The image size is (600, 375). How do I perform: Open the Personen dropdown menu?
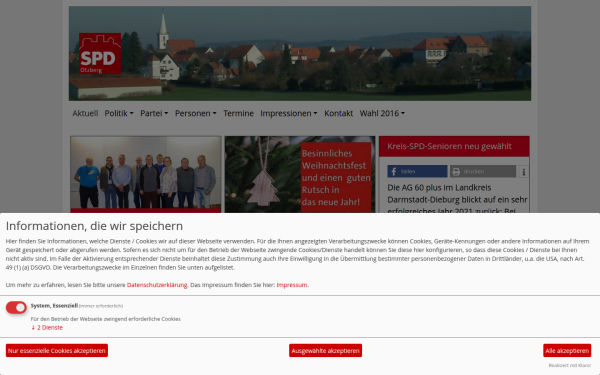(196, 113)
